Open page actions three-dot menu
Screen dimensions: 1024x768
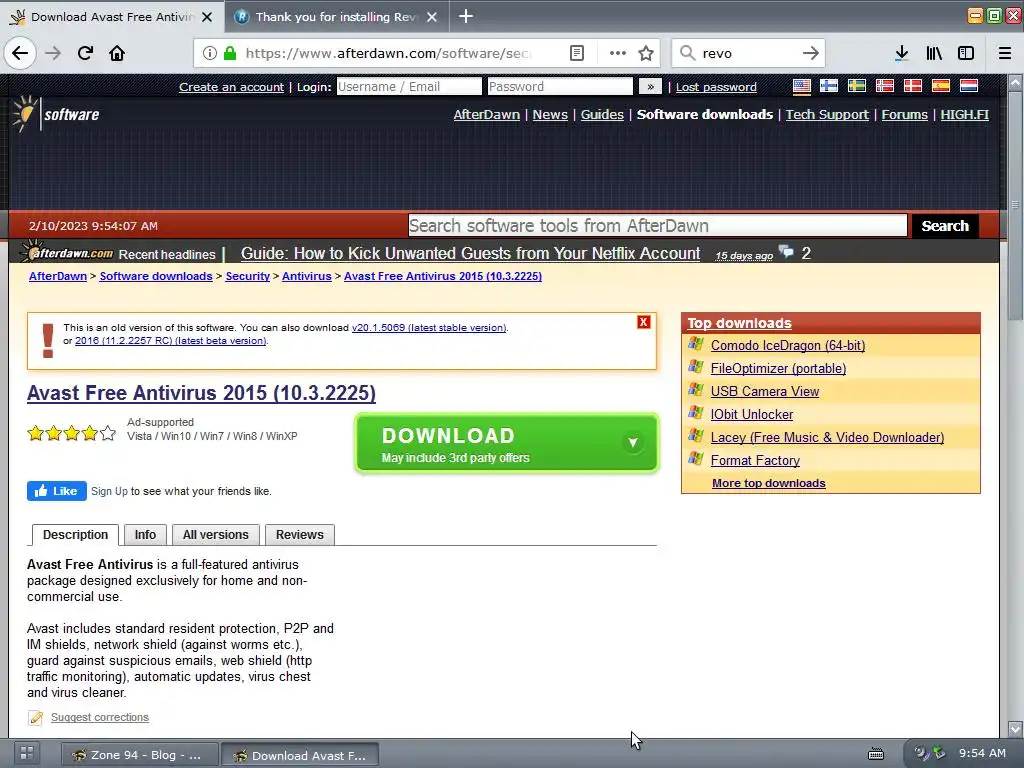617,53
